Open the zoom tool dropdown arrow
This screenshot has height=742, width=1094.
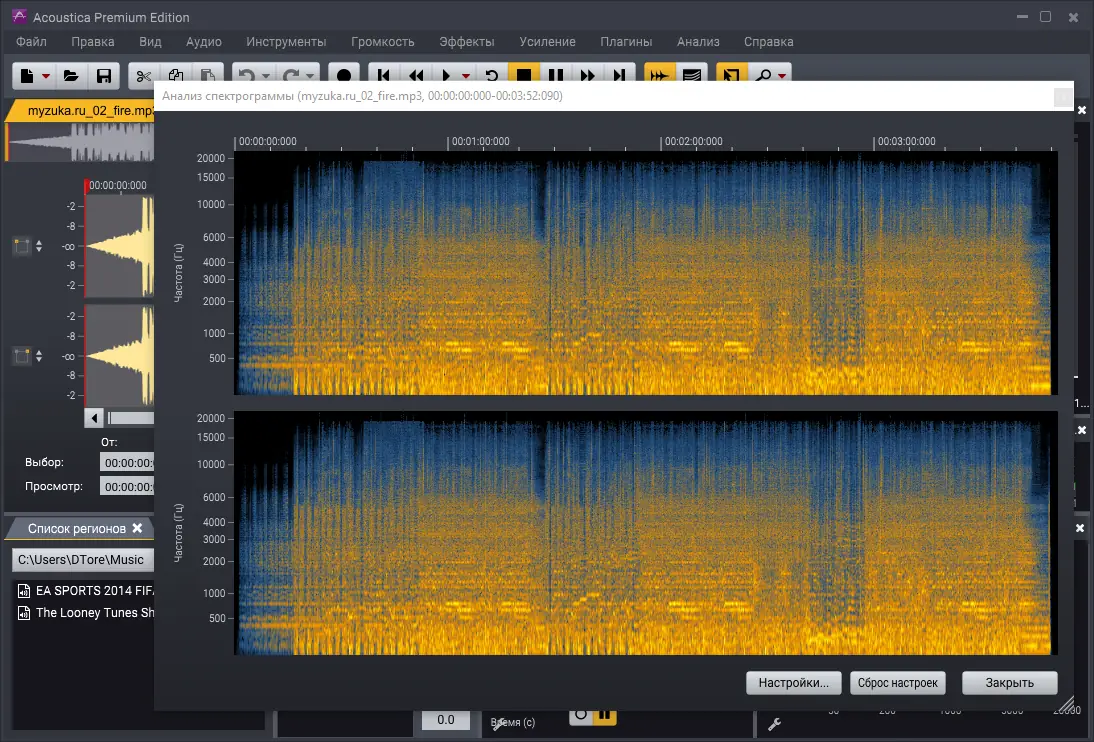(782, 76)
